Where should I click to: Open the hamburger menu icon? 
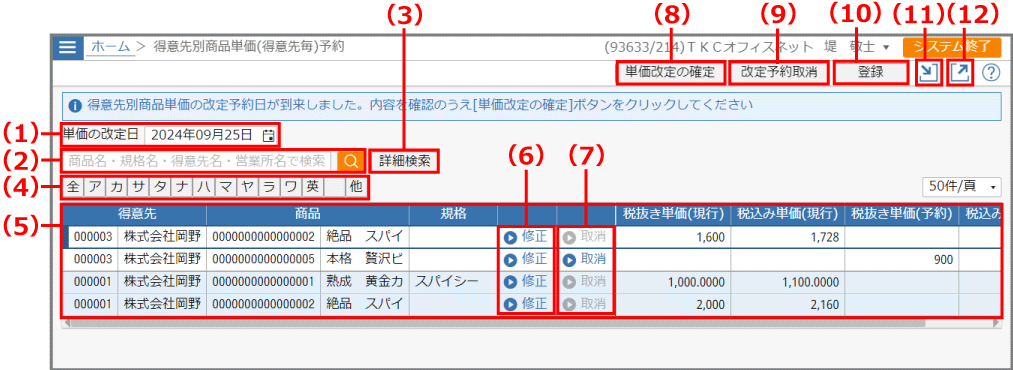pyautogui.click(x=67, y=47)
